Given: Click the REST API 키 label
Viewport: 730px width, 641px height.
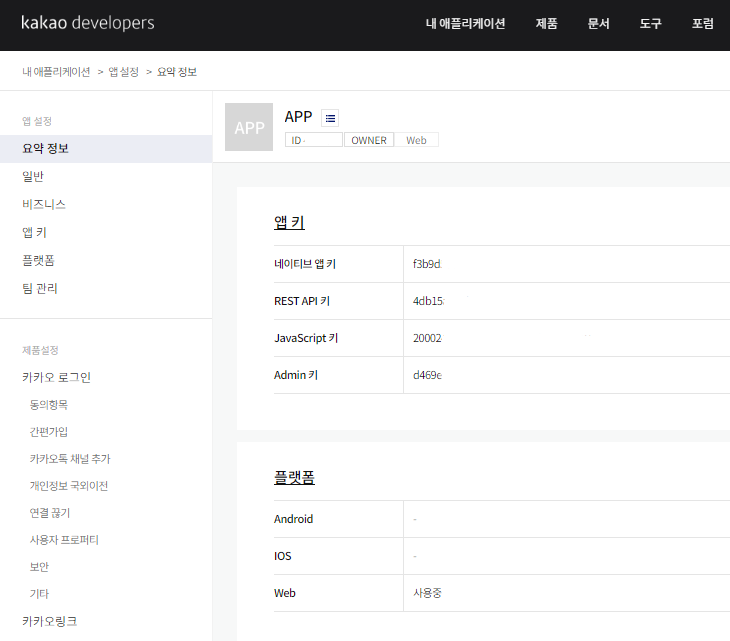Looking at the screenshot, I should tap(302, 301).
